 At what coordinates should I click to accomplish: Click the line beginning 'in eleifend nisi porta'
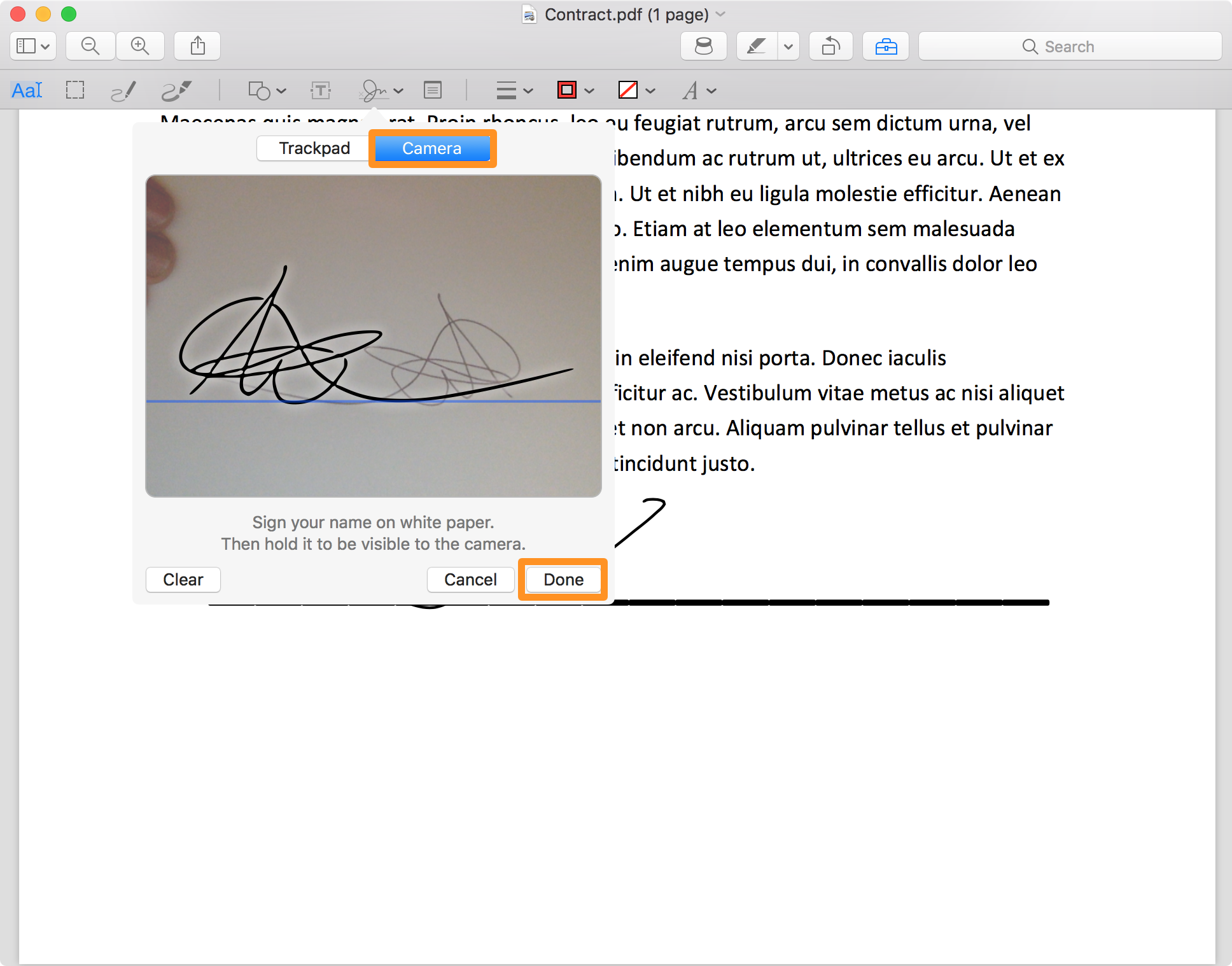click(780, 358)
